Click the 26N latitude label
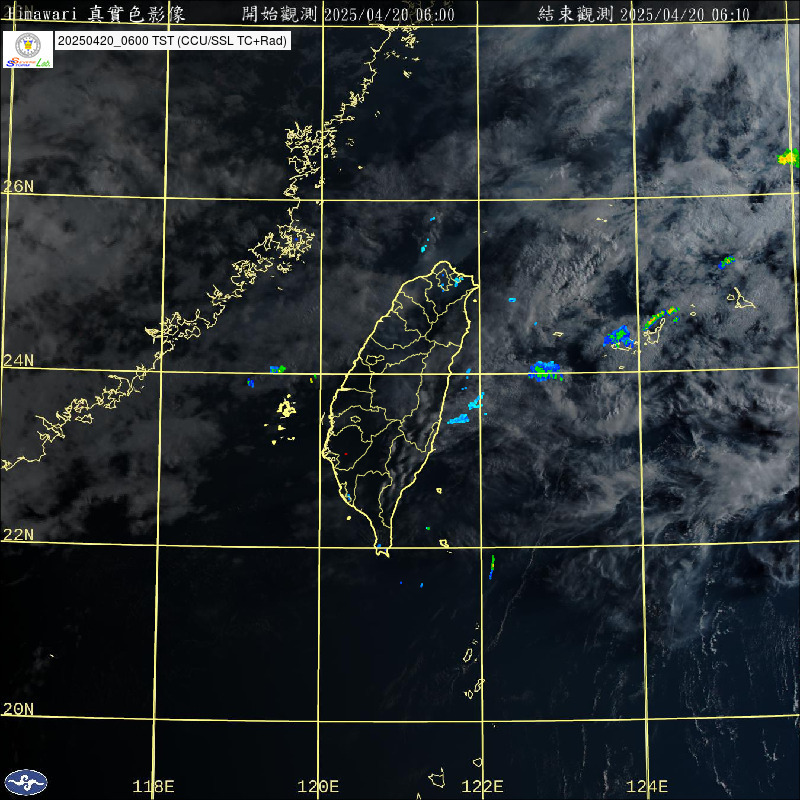This screenshot has height=800, width=800. 18,186
